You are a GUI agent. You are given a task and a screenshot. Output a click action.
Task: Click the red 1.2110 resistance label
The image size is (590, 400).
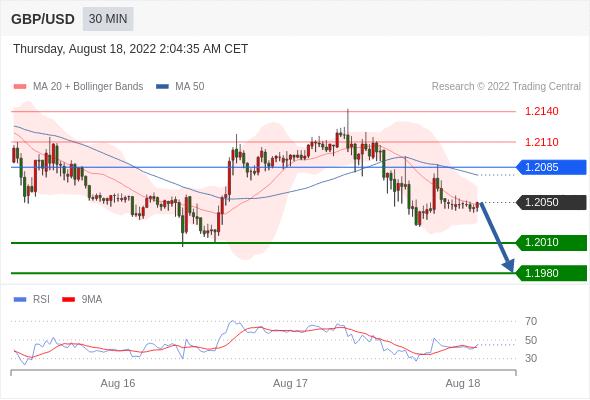click(x=542, y=142)
